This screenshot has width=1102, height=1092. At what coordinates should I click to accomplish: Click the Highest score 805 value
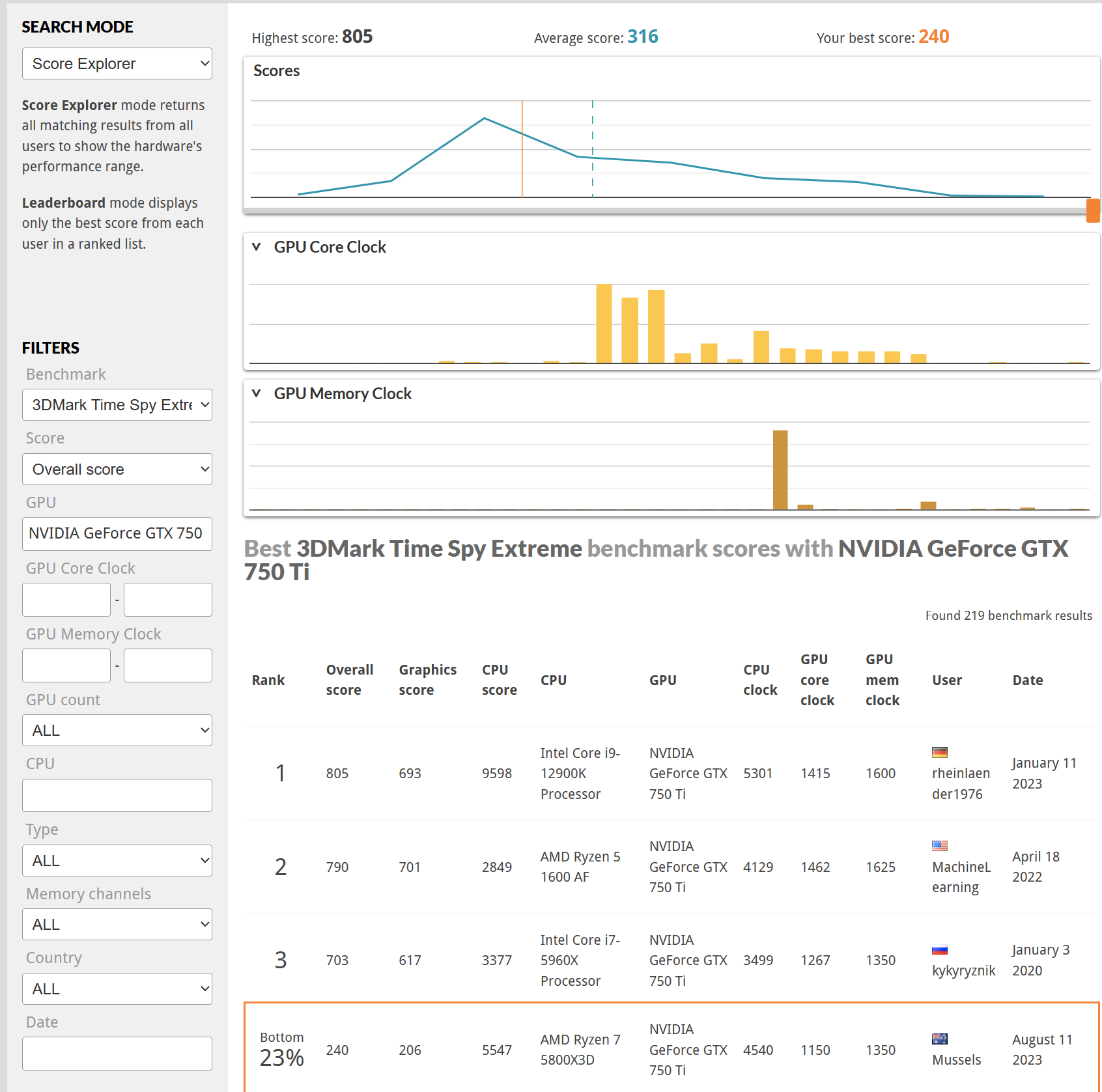(x=358, y=36)
